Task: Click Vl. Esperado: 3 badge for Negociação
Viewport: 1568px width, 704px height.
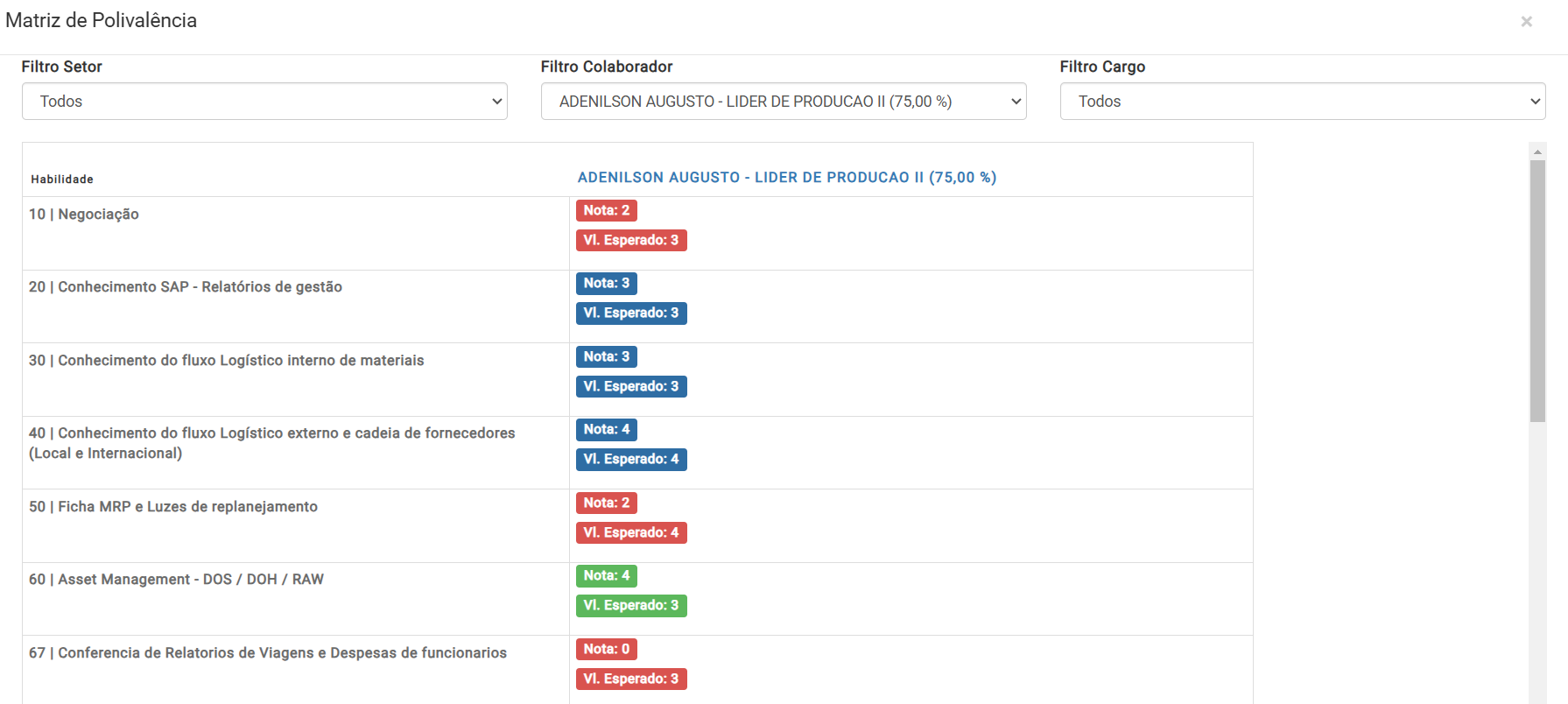Action: (630, 241)
